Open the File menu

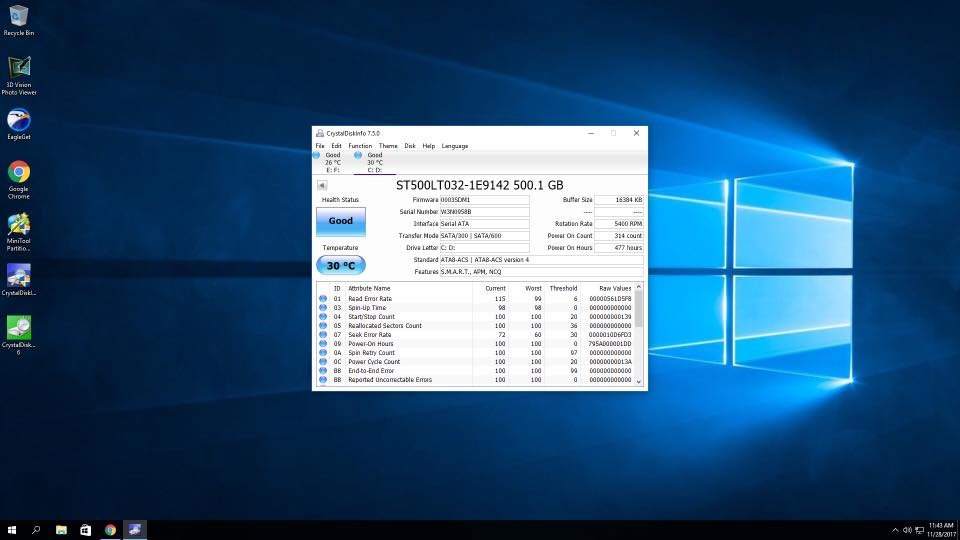point(320,146)
